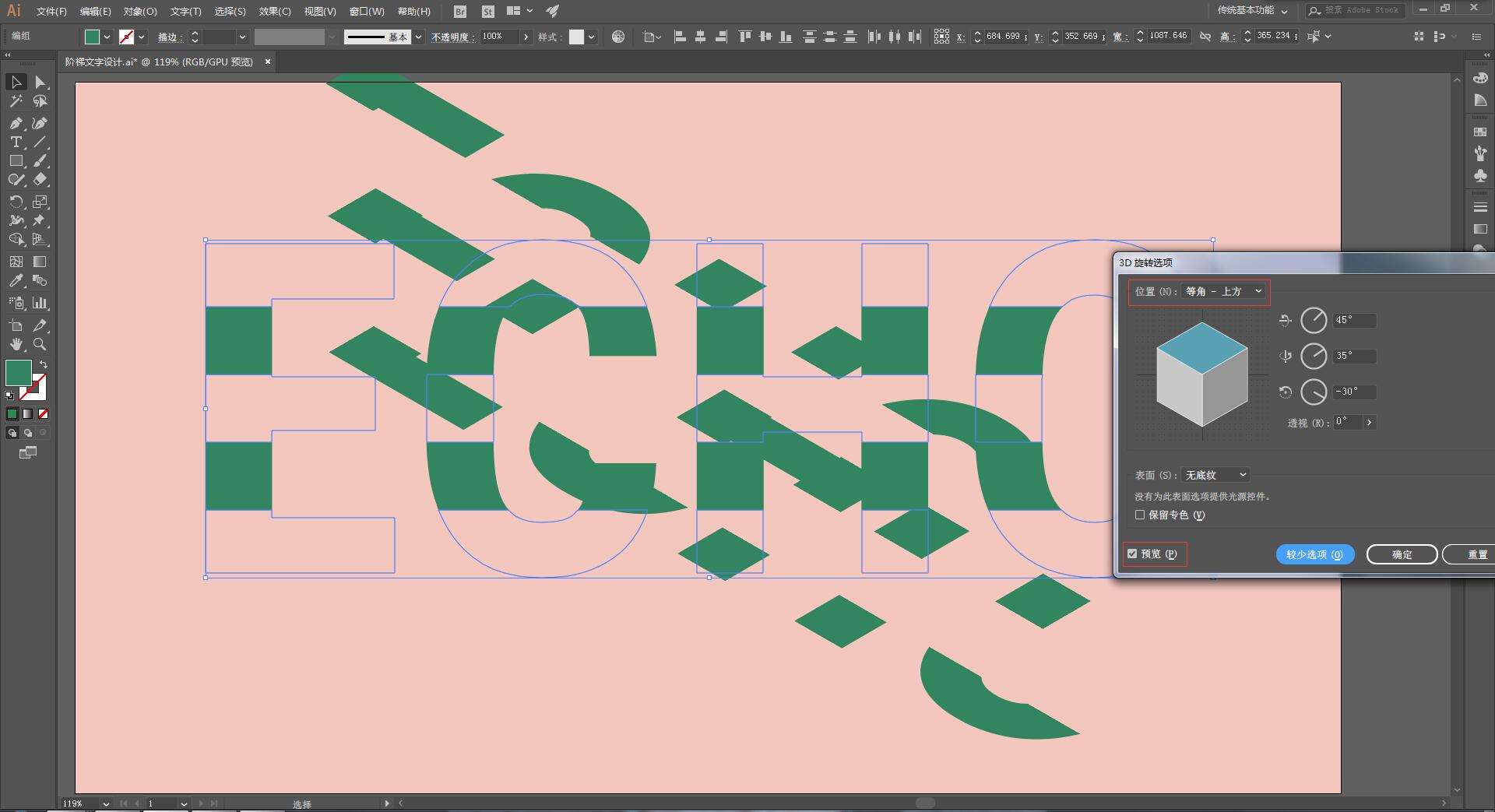1495x812 pixels.
Task: Select the Rotate tool
Action: (16, 202)
